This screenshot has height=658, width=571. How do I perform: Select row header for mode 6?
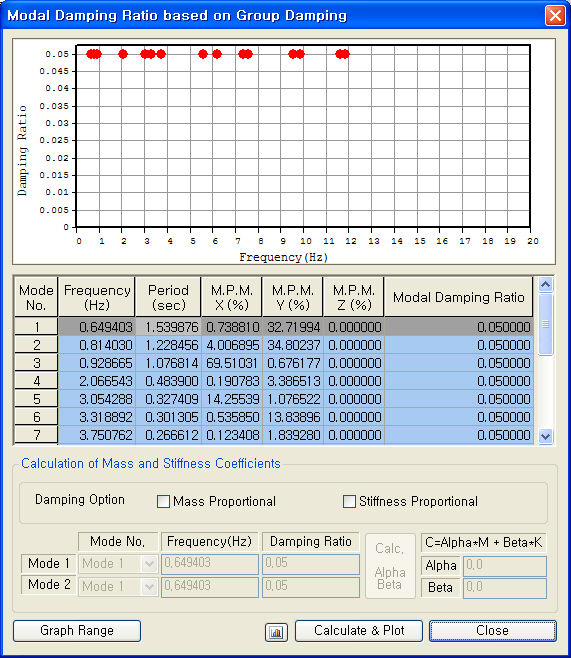coord(36,417)
